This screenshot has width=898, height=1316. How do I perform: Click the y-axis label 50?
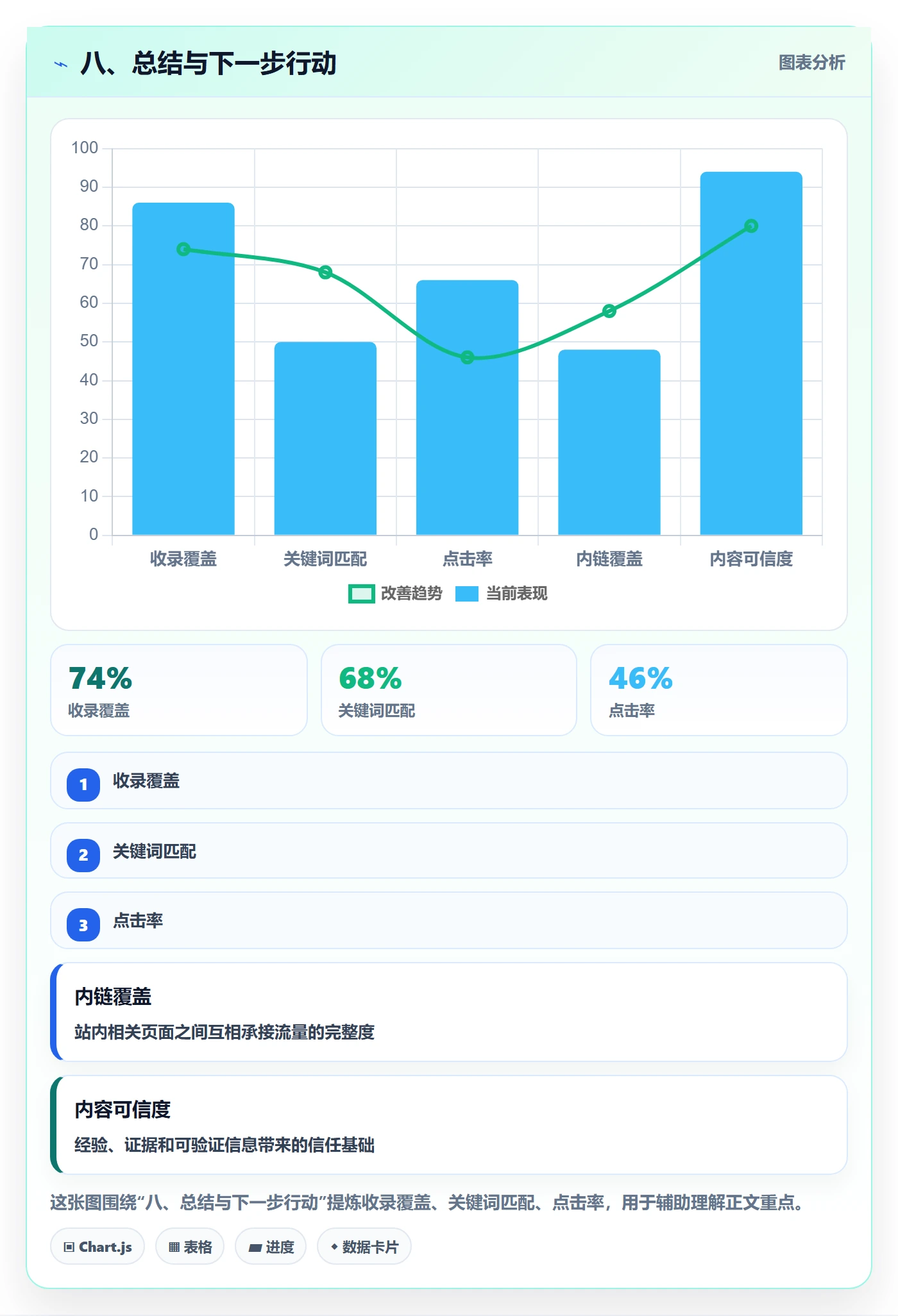point(89,341)
